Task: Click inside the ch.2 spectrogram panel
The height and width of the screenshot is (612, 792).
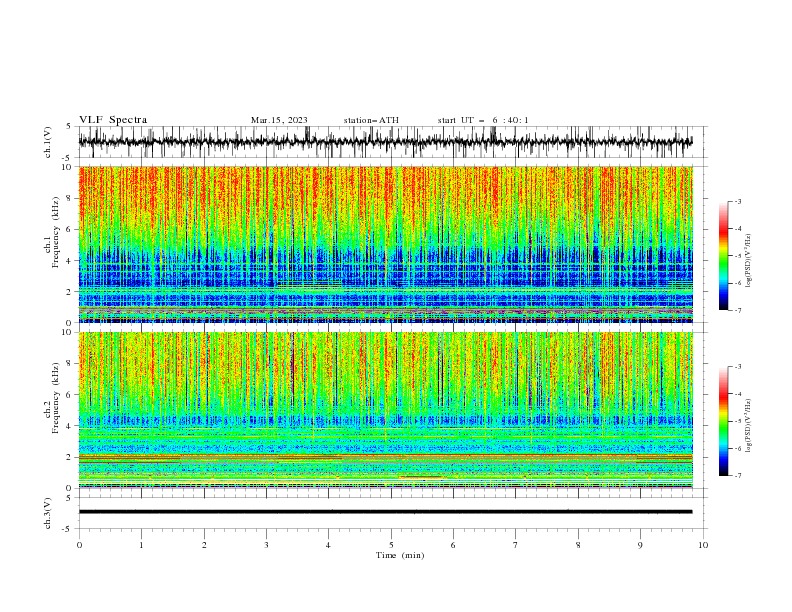Action: [x=385, y=410]
